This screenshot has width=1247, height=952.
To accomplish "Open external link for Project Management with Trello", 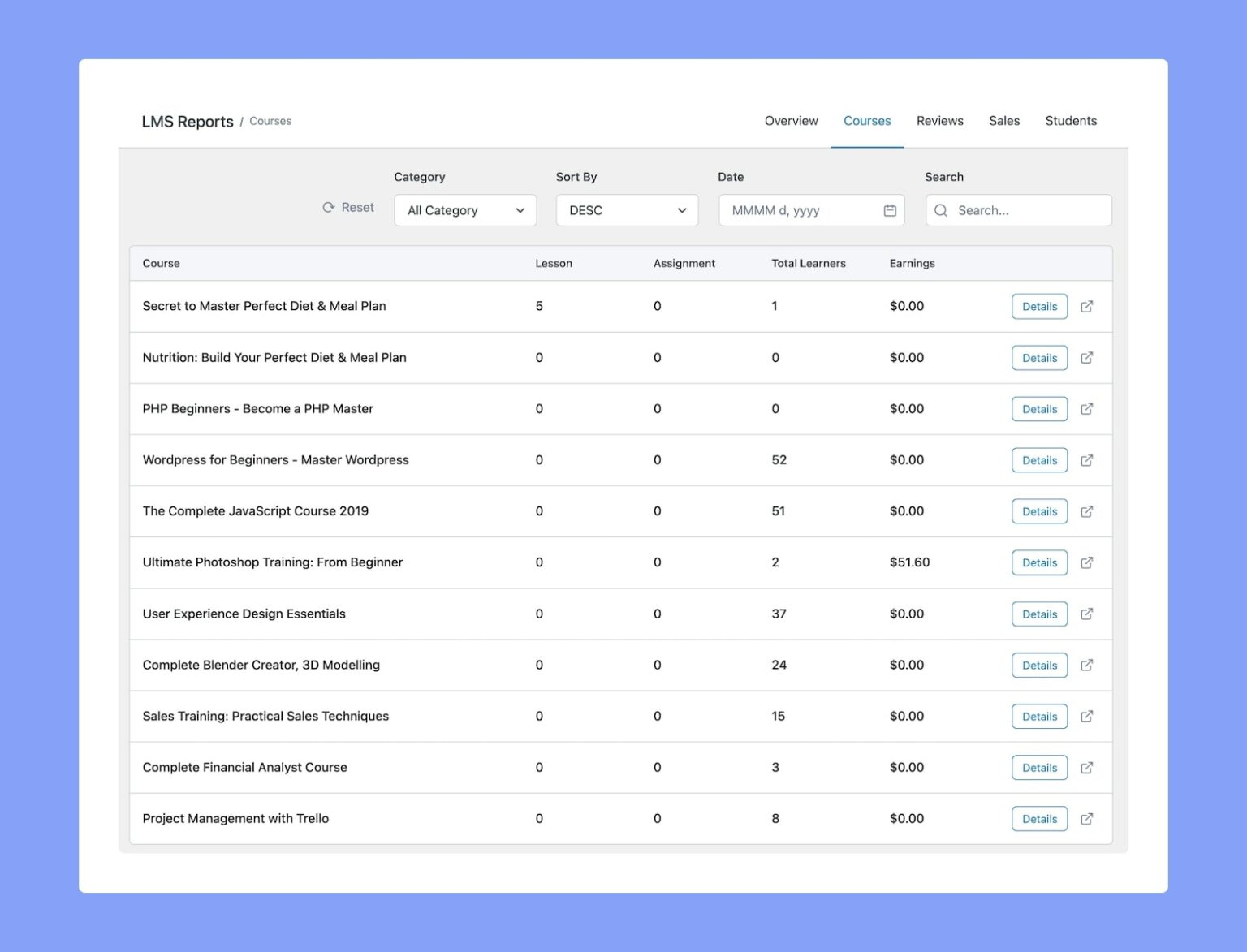I will (1086, 819).
